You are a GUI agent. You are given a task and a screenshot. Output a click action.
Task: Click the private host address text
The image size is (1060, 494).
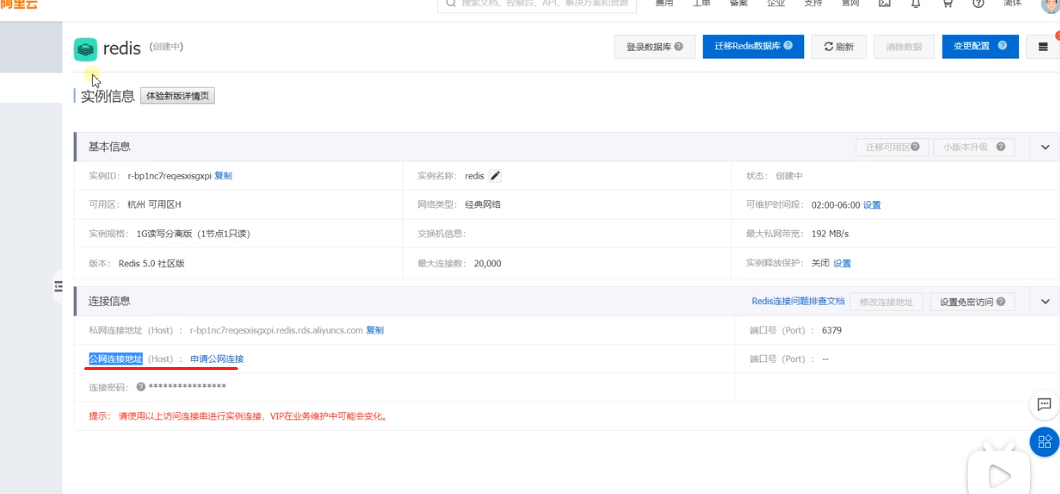tap(276, 330)
